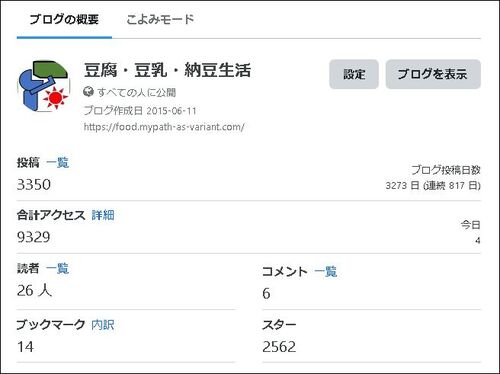
Task: Open the 投稿 一覧 link
Action: click(x=58, y=163)
